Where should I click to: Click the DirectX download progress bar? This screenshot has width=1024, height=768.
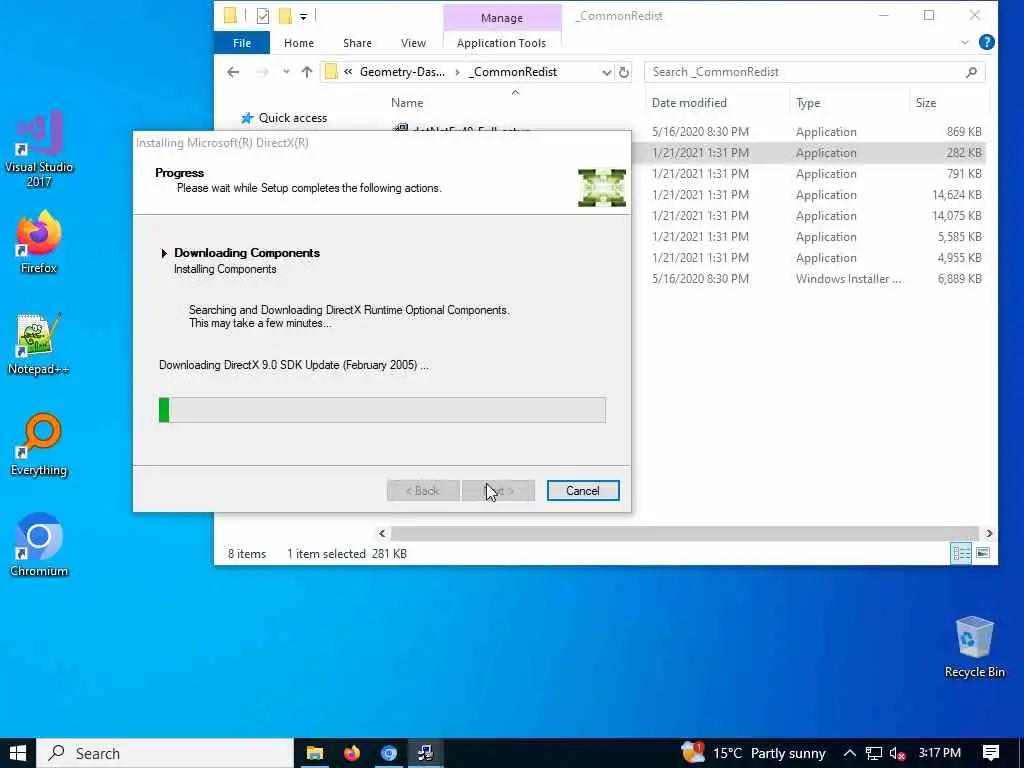382,410
